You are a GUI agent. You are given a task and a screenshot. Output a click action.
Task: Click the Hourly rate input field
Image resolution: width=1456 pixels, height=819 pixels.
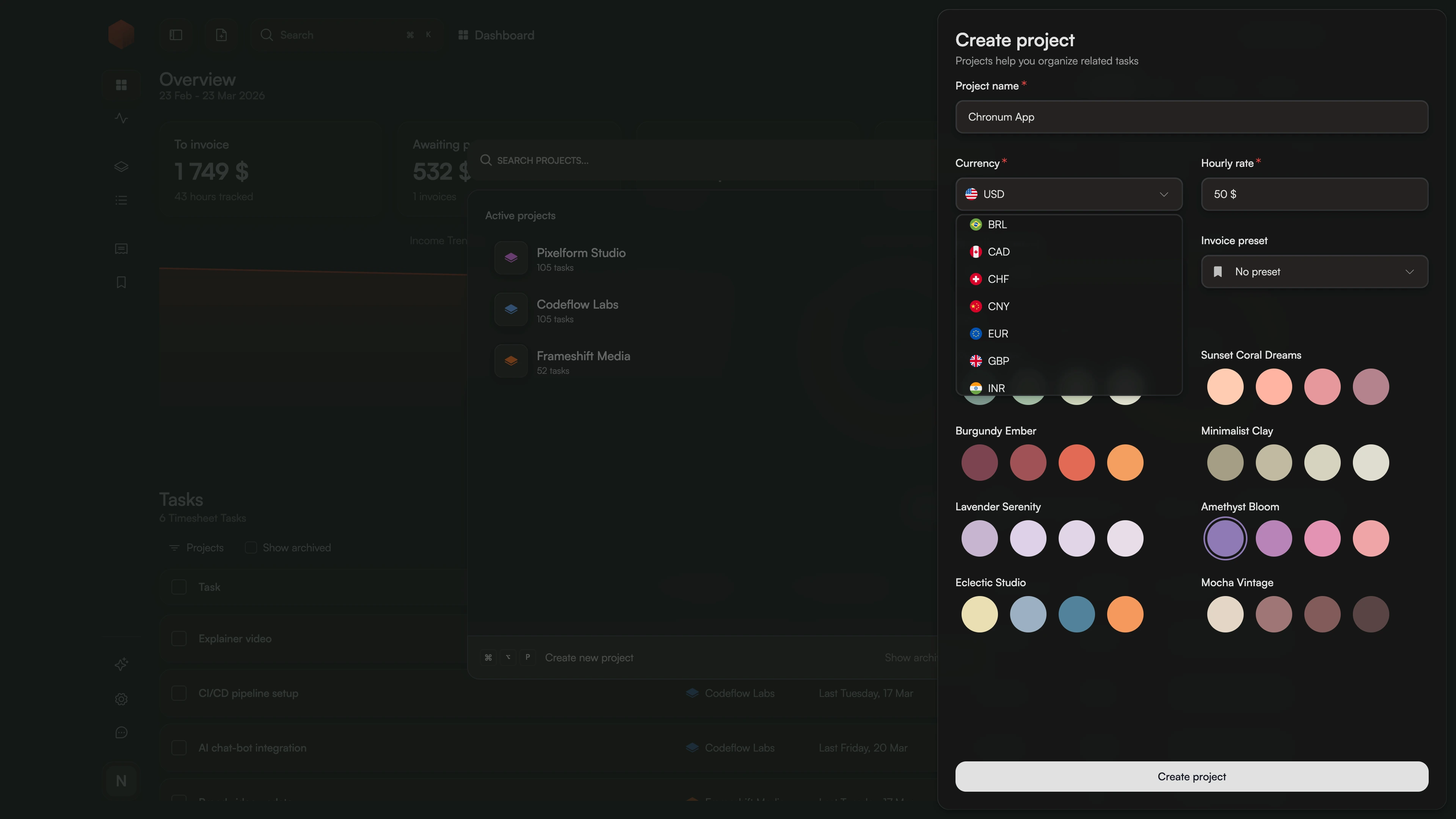coord(1313,194)
